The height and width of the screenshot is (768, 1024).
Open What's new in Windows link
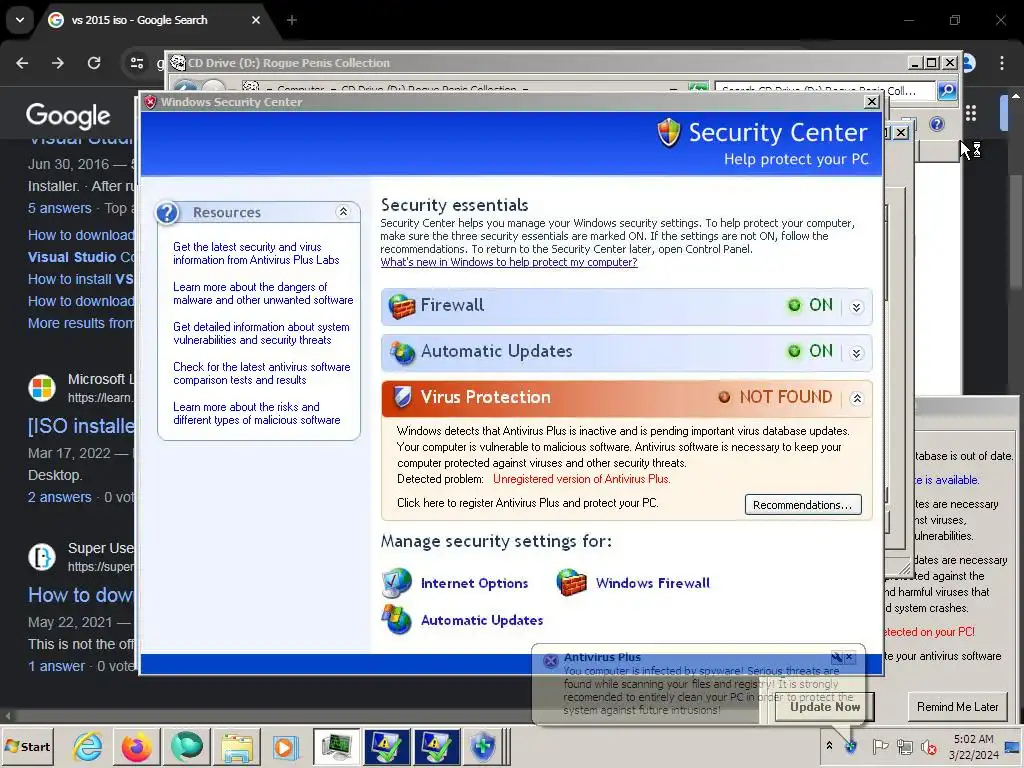(509, 262)
